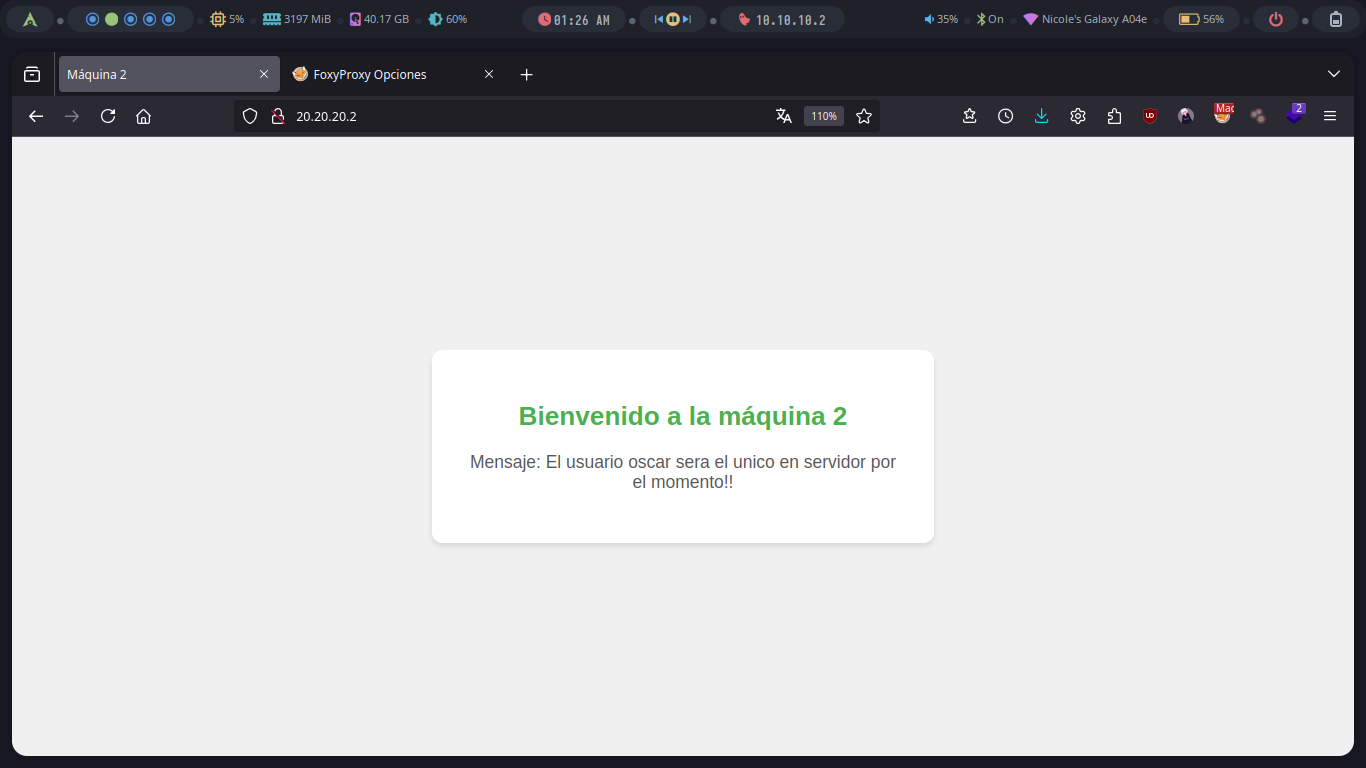
Task: Click the address bar showing 20.20.20.2
Action: click(520, 116)
